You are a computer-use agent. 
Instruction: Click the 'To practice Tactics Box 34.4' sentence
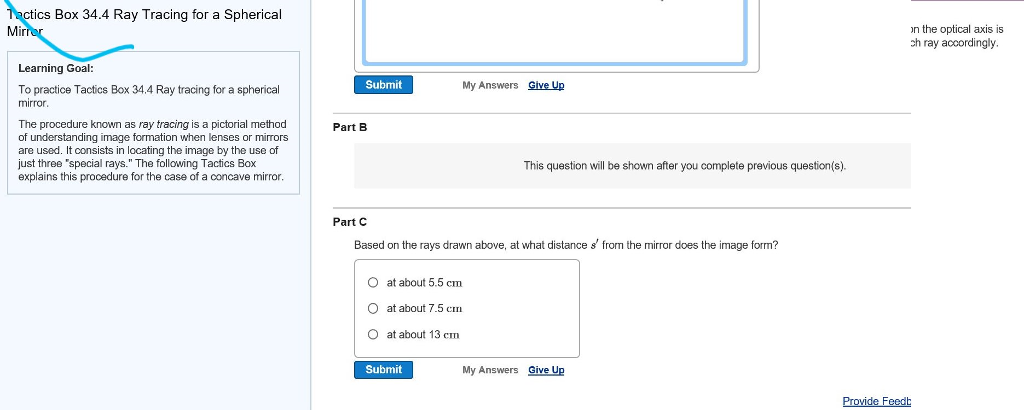pos(148,96)
